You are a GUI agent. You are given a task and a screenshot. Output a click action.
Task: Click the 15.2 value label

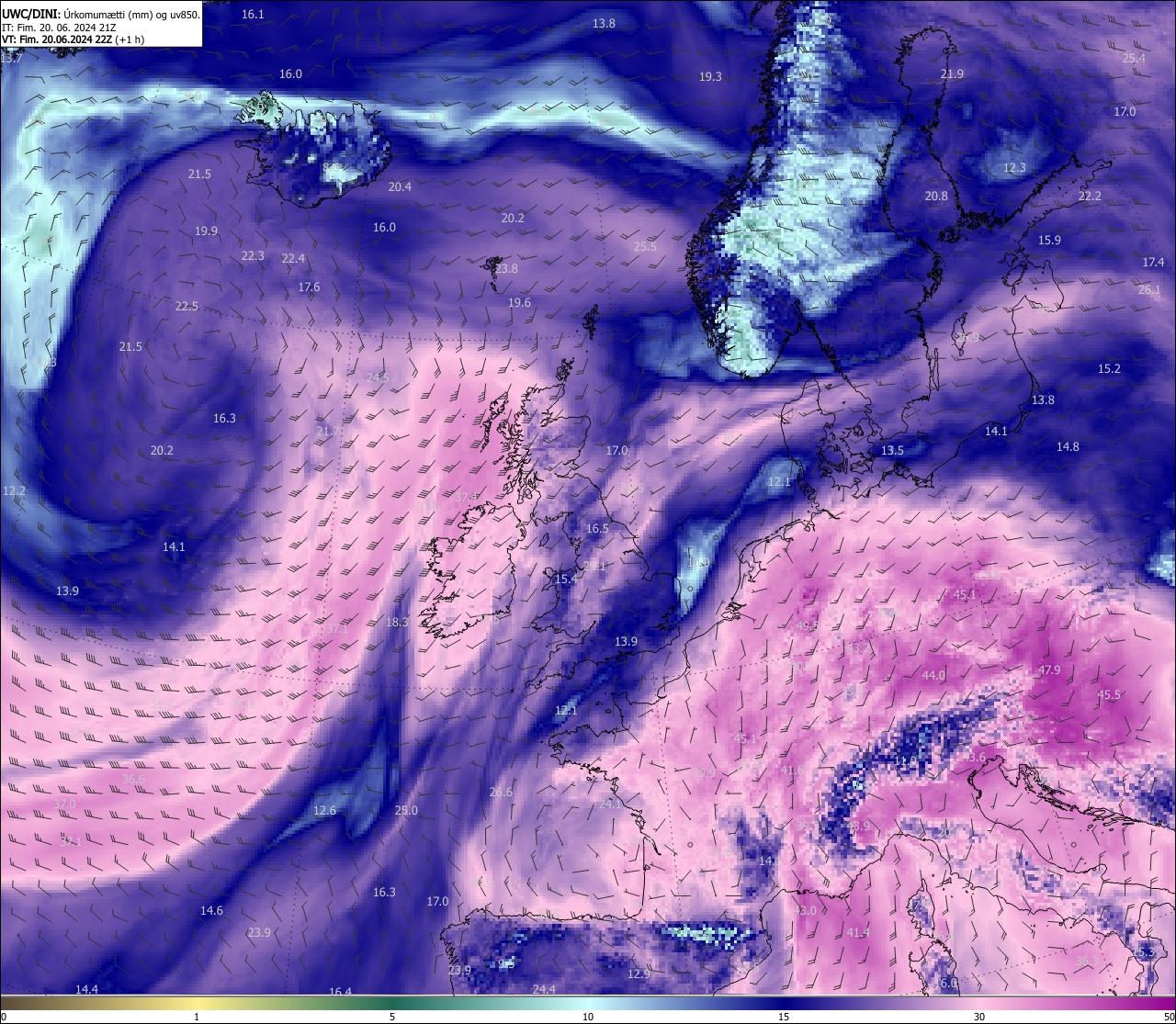coord(1109,369)
